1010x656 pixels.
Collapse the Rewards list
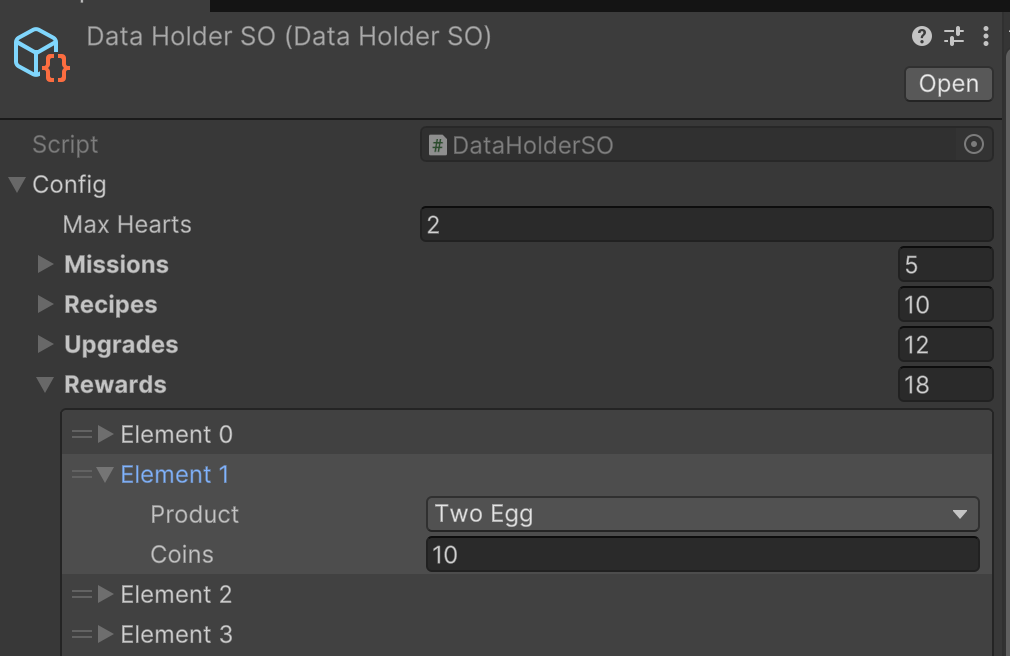coord(44,385)
